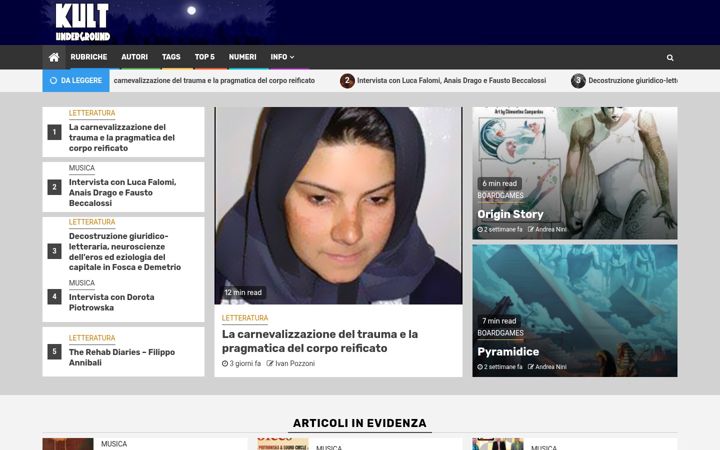The image size is (720, 450).
Task: Open list article 1 La carnevalizzazione del trauma
Action: (x=122, y=137)
